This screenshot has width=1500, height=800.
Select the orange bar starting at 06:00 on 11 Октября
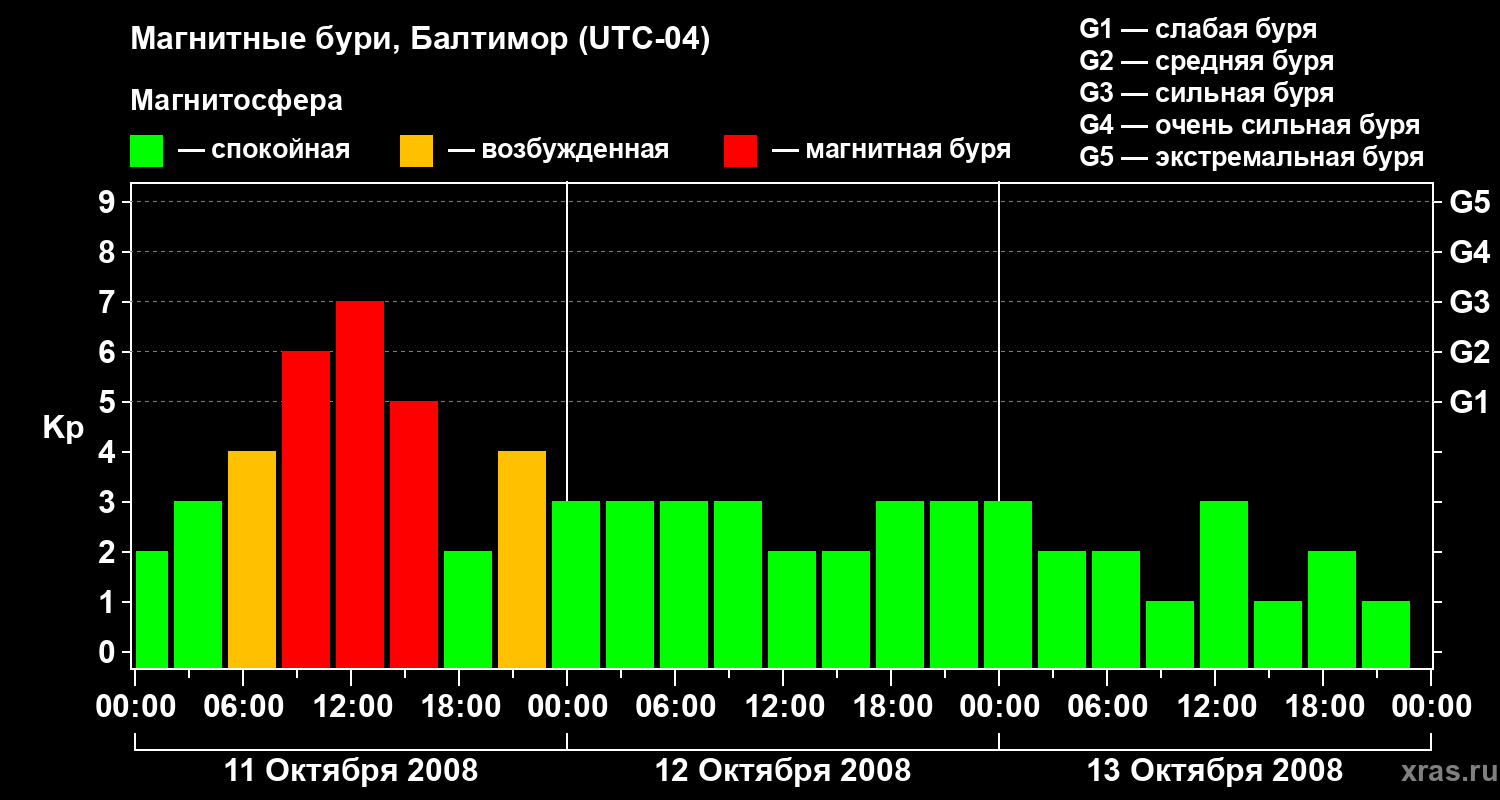252,560
